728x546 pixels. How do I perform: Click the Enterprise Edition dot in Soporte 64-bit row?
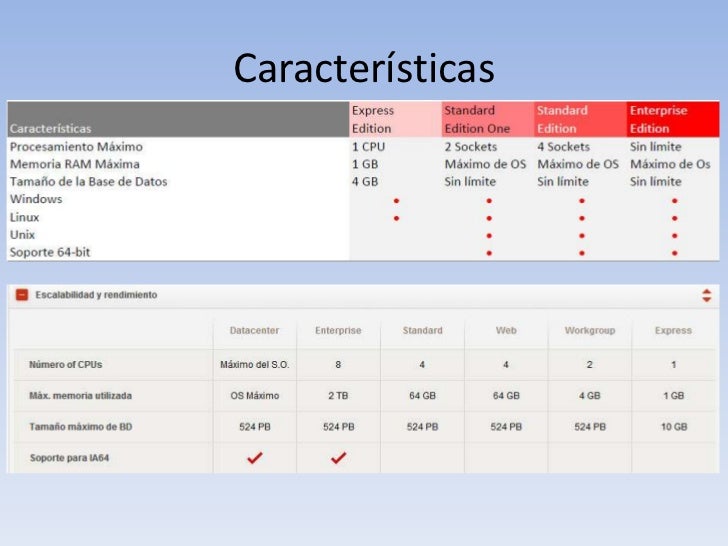[675, 253]
